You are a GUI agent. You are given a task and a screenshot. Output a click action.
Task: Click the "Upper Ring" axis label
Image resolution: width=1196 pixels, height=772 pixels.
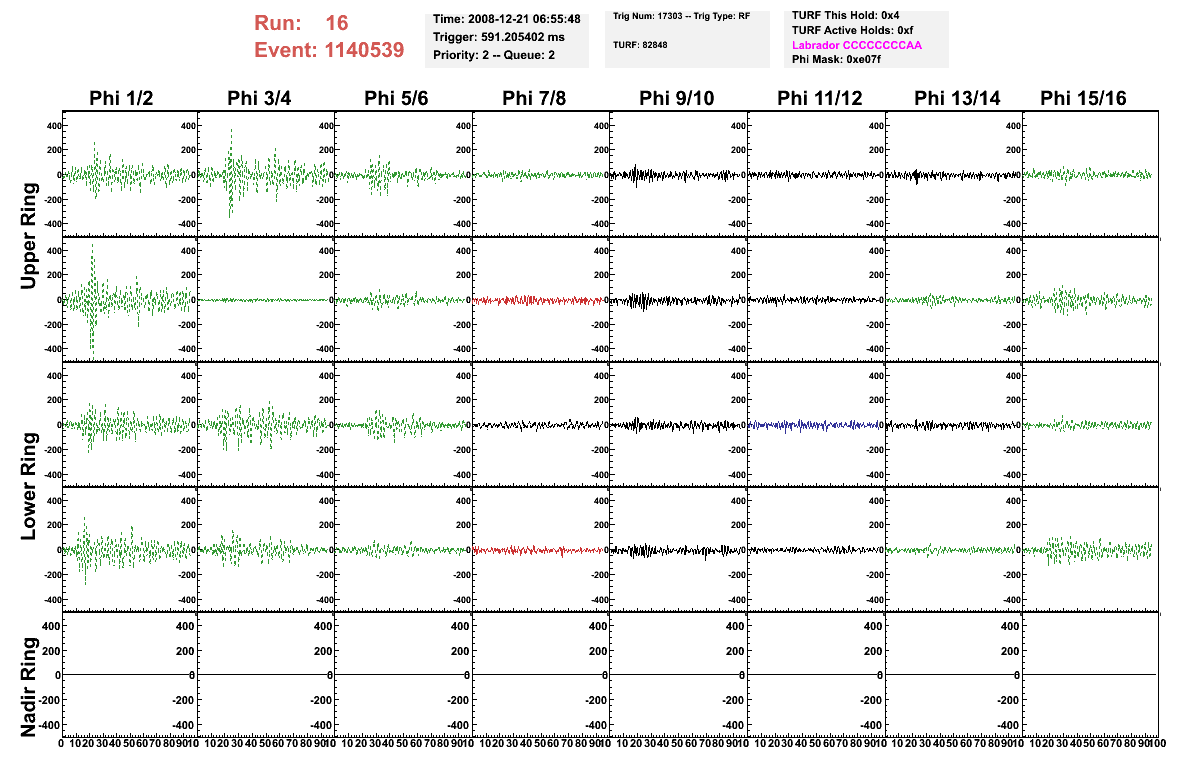(x=28, y=236)
